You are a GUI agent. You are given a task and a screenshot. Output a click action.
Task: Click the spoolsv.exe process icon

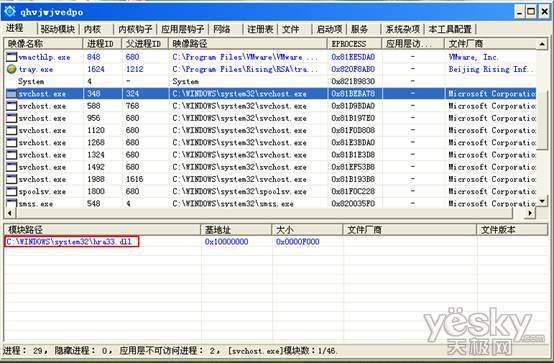click(11, 191)
